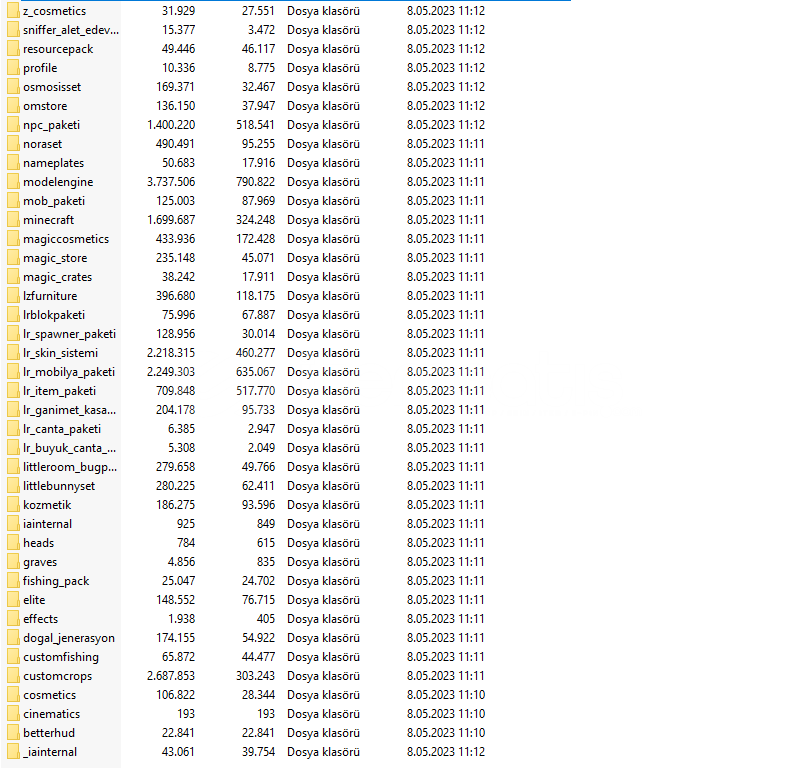Click size value 1.400.220 for npc_paketi
Image resolution: width=812 pixels, height=768 pixels.
tap(171, 125)
